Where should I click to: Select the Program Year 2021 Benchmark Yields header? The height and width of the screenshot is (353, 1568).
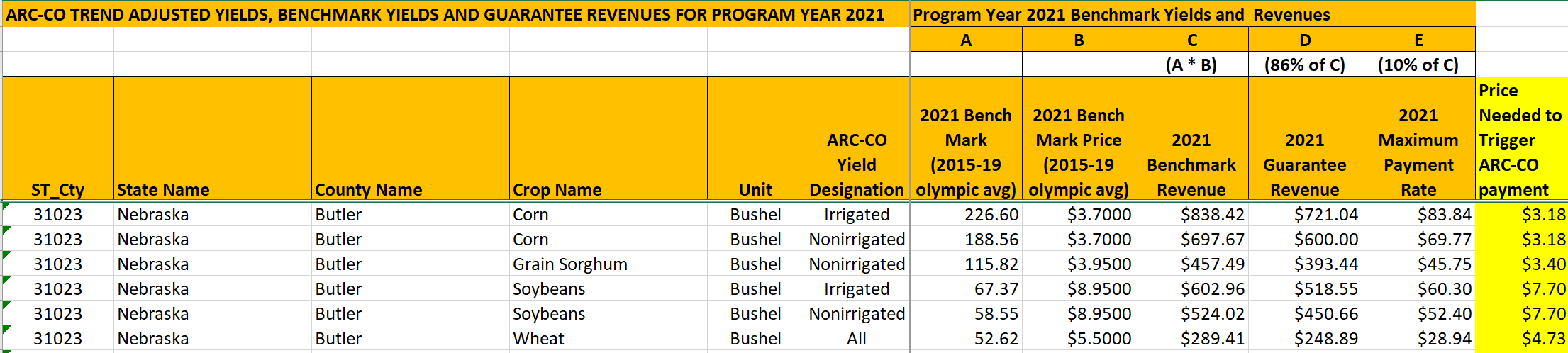(x=1121, y=15)
